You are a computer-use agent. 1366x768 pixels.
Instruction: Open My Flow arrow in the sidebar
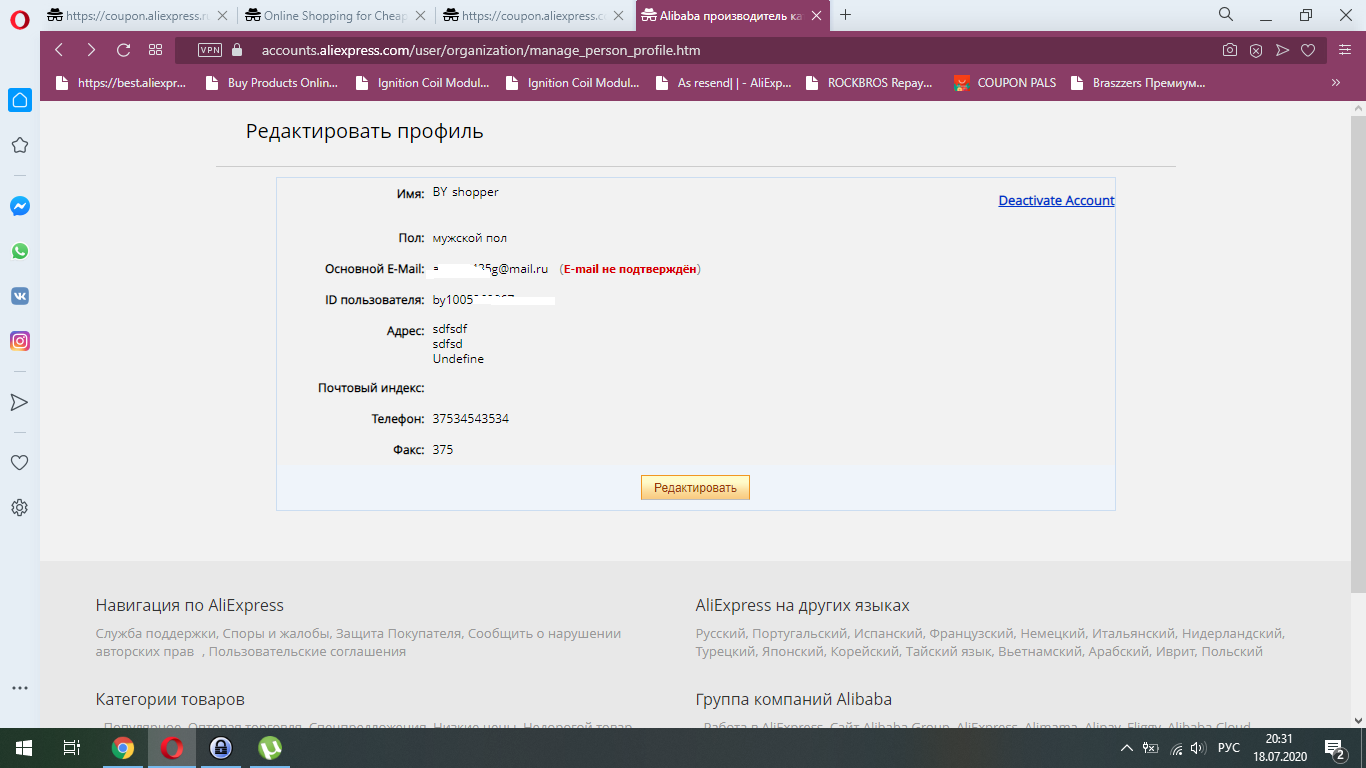pyautogui.click(x=19, y=402)
